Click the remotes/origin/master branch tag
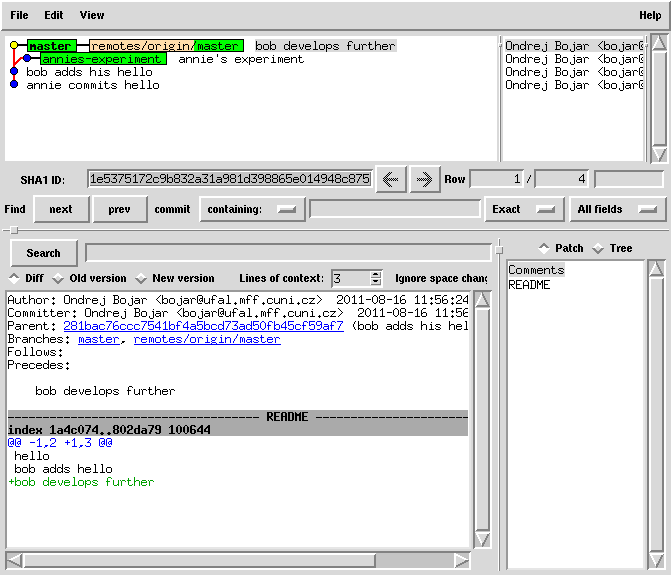The image size is (671, 575). (x=166, y=46)
